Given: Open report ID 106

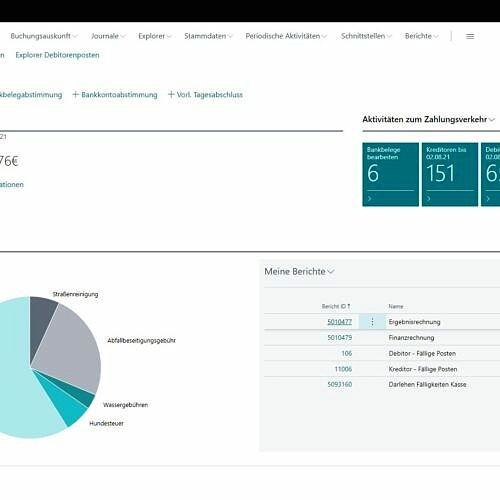Looking at the screenshot, I should [346, 353].
